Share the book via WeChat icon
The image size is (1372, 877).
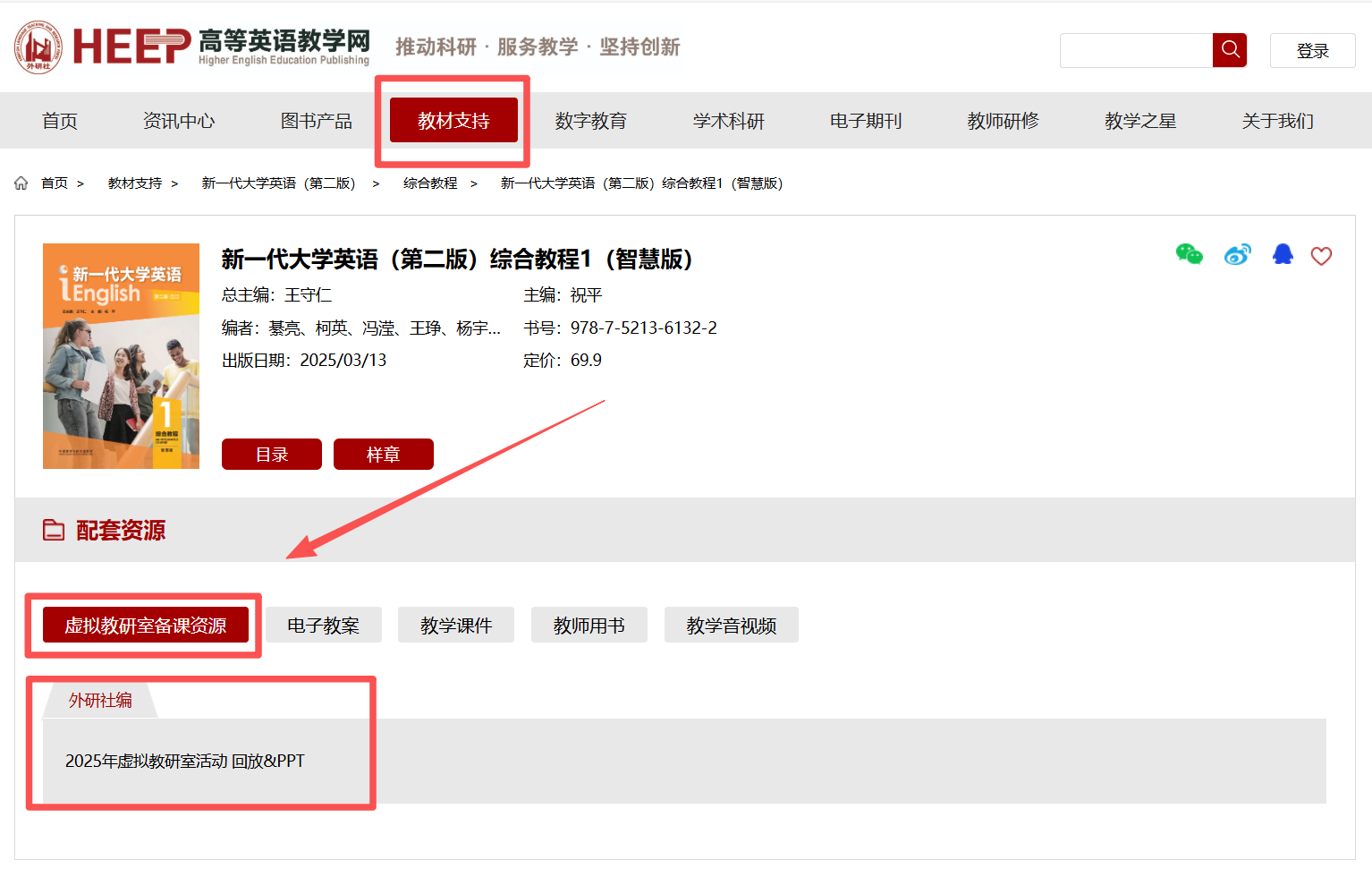click(x=1189, y=255)
